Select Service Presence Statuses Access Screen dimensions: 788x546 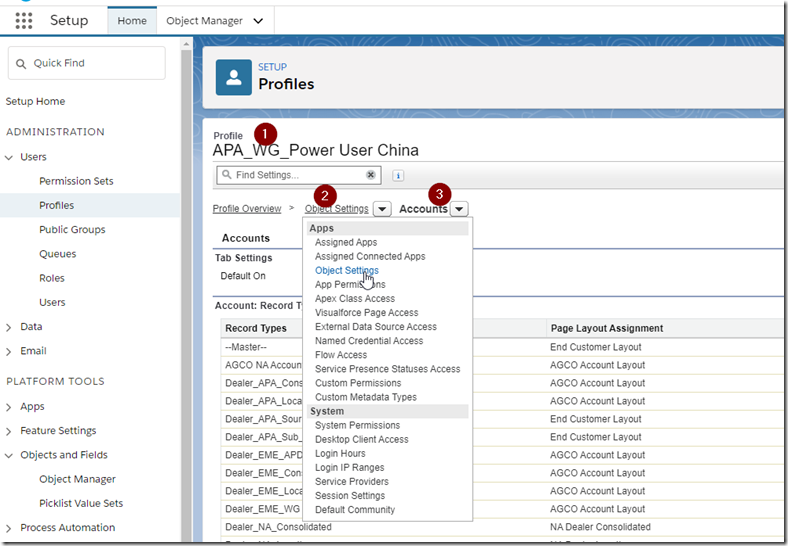(x=387, y=369)
